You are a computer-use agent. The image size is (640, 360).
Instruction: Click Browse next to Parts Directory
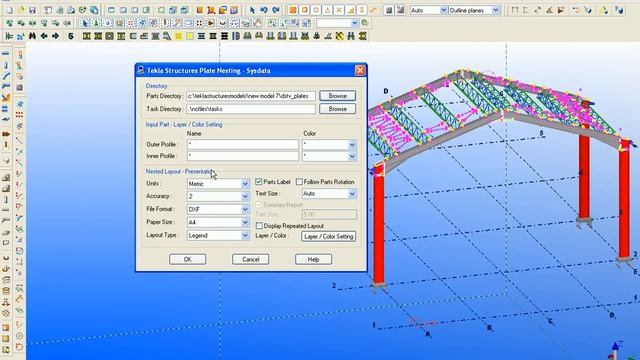[x=338, y=96]
